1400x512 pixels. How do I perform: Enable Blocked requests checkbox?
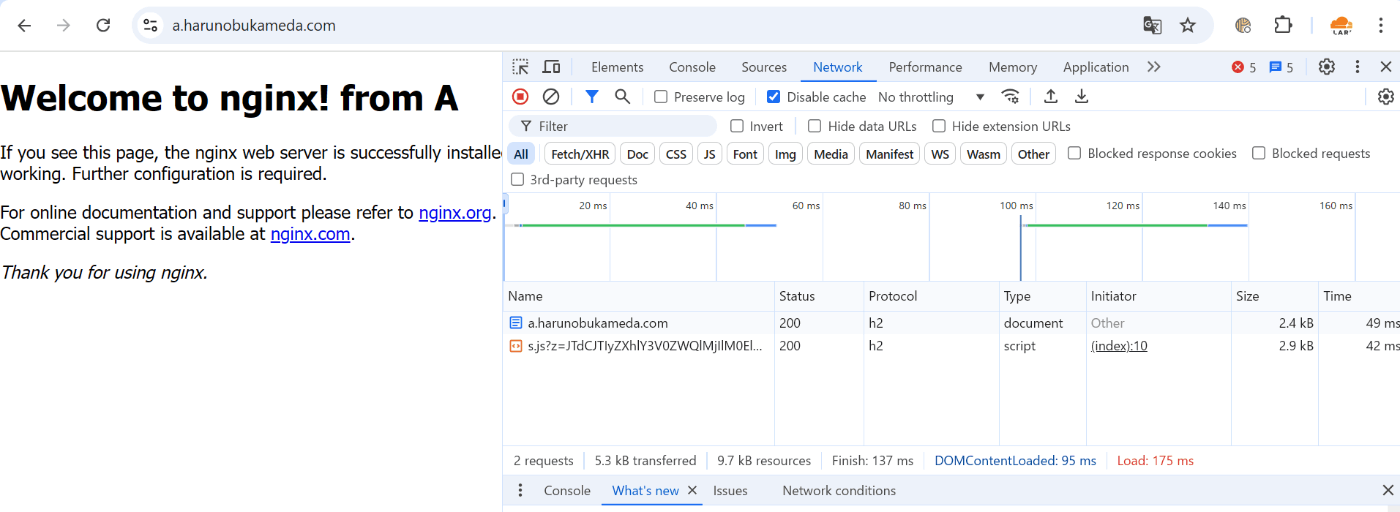pyautogui.click(x=1259, y=153)
